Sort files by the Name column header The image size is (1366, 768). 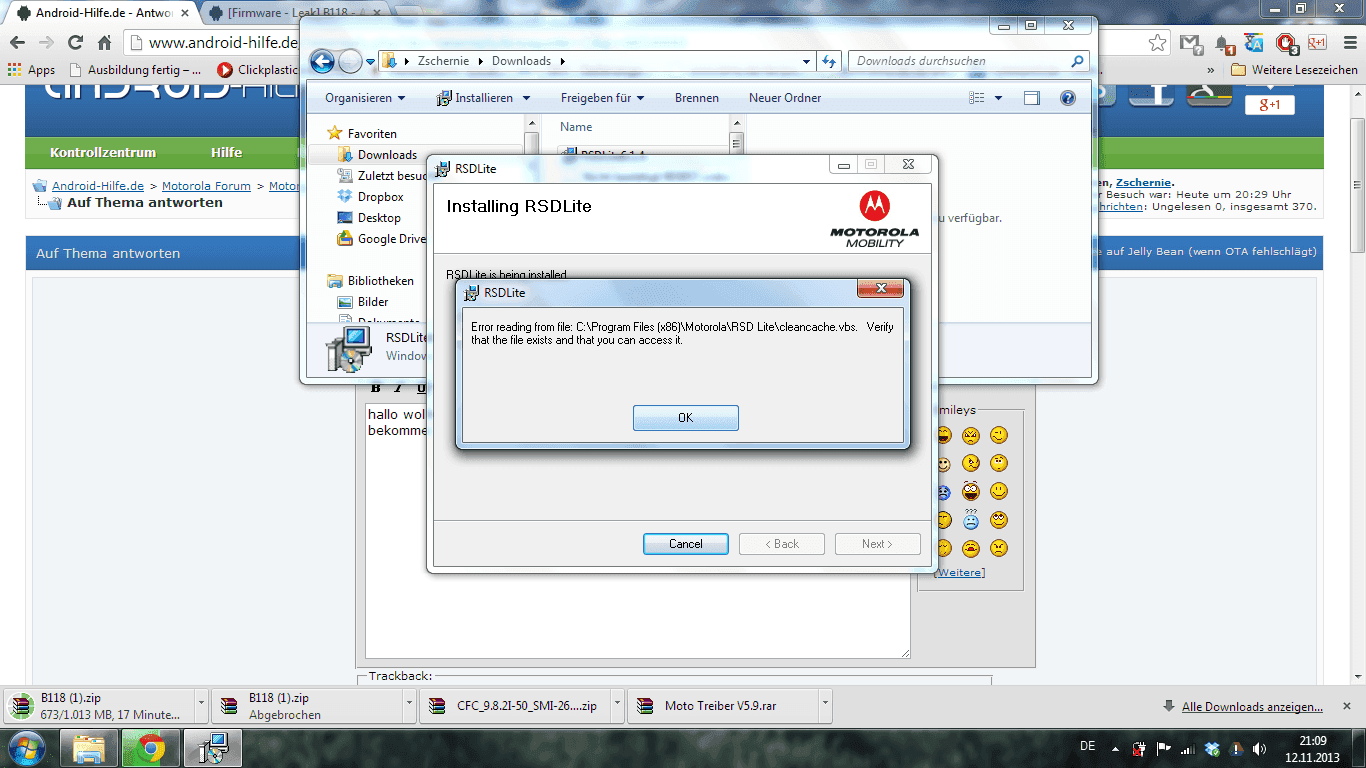(576, 127)
